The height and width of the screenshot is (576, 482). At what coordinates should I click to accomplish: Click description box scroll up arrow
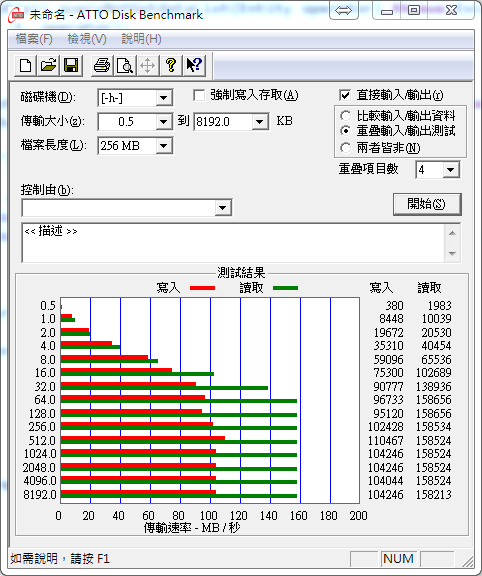point(452,233)
